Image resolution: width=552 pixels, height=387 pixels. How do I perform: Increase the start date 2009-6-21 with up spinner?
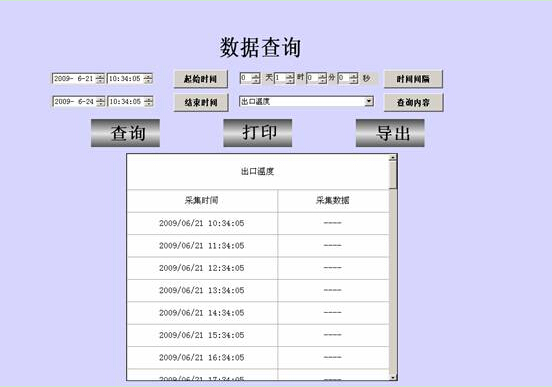tap(100, 76)
